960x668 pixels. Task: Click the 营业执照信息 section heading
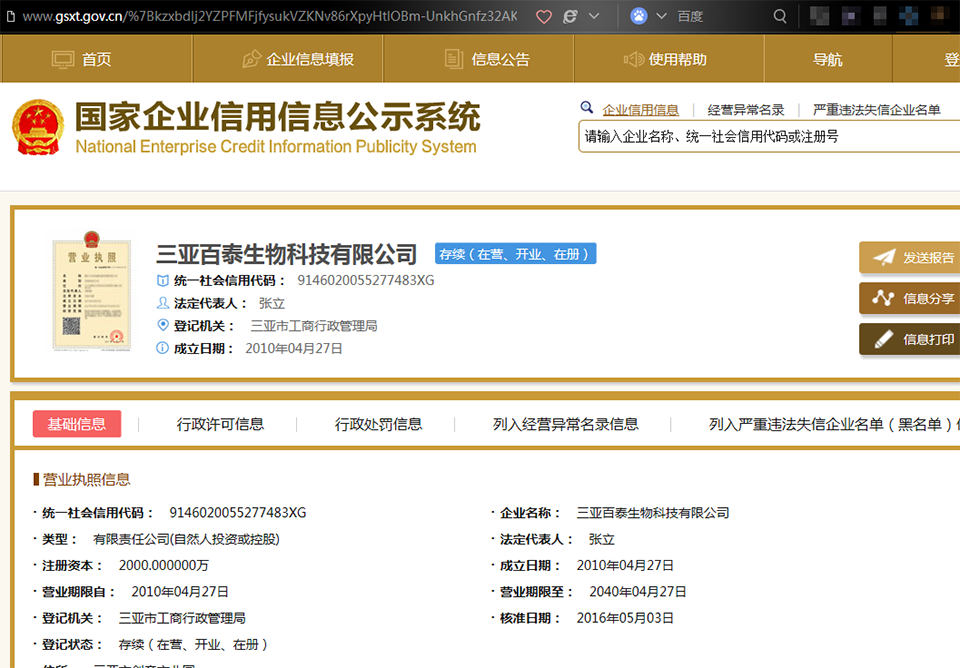[86, 479]
